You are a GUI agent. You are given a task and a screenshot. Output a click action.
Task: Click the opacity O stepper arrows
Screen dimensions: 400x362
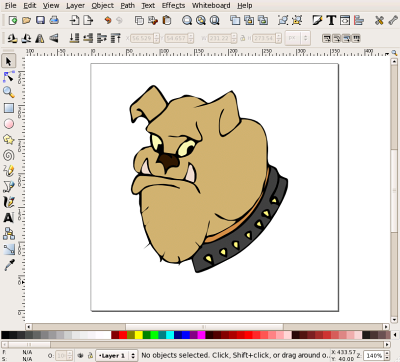click(x=70, y=356)
